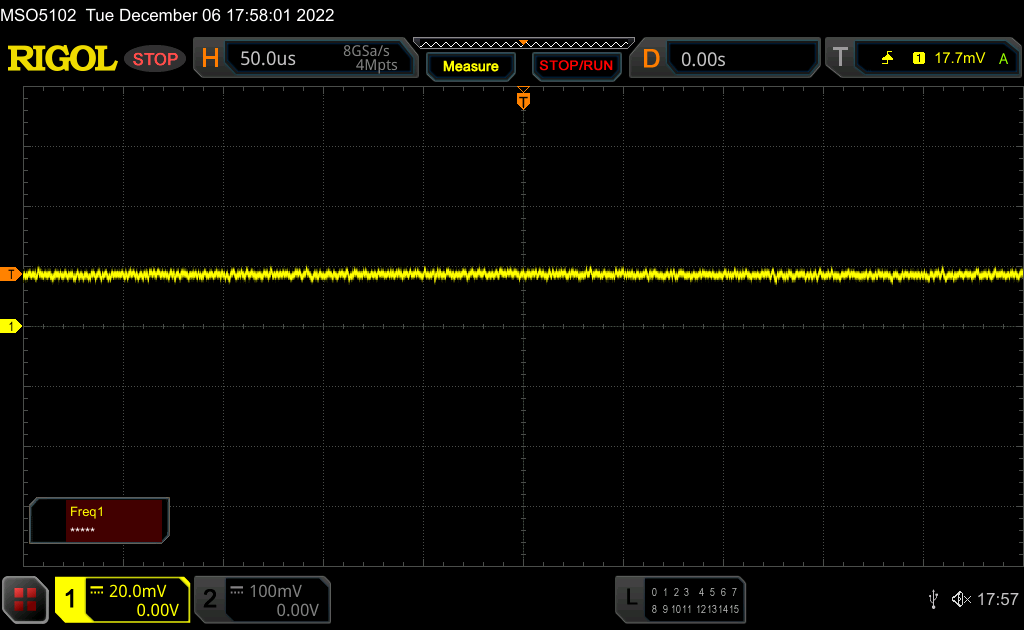The image size is (1024, 630).
Task: Toggle the muted speaker icon
Action: pos(961,599)
